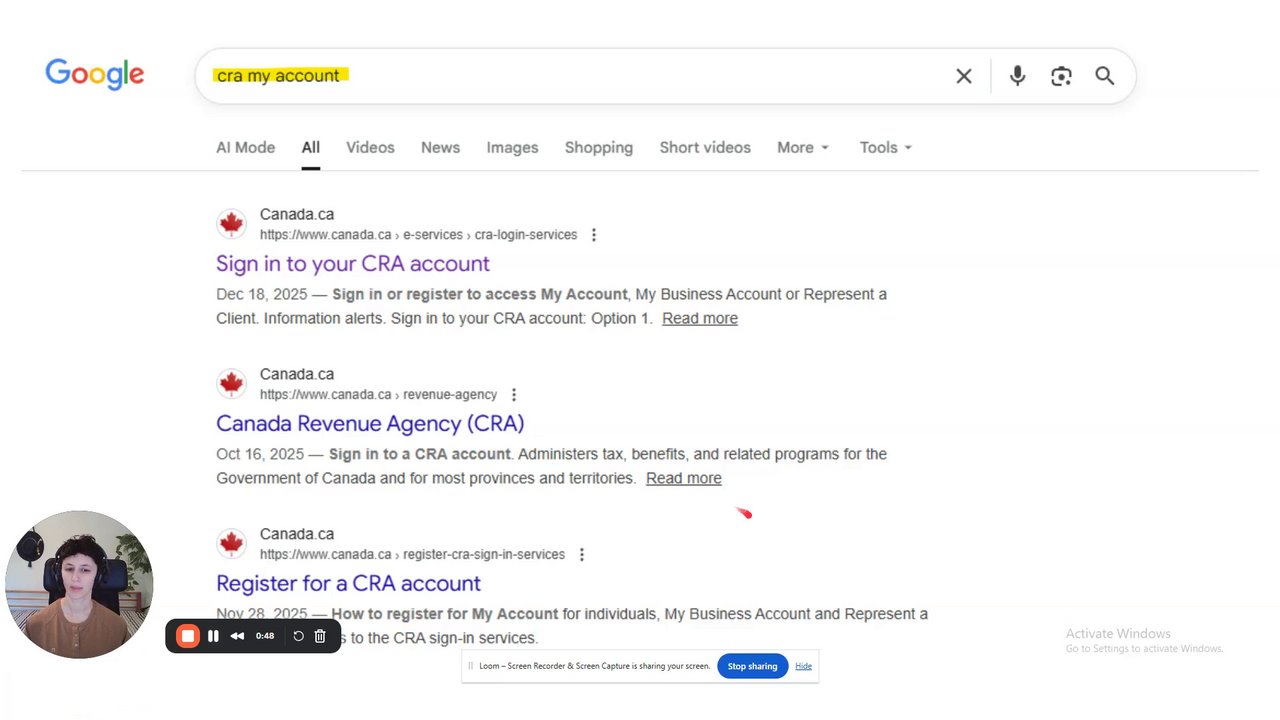The width and height of the screenshot is (1280, 720).
Task: Stop the Loom recording
Action: [x=187, y=636]
